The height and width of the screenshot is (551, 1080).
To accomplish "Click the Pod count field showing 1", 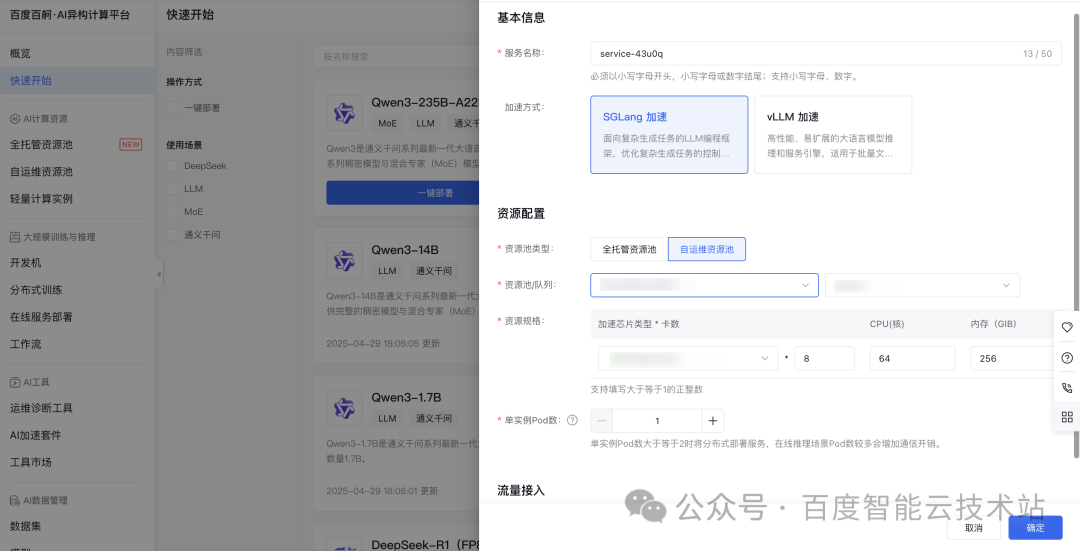I will pos(657,421).
